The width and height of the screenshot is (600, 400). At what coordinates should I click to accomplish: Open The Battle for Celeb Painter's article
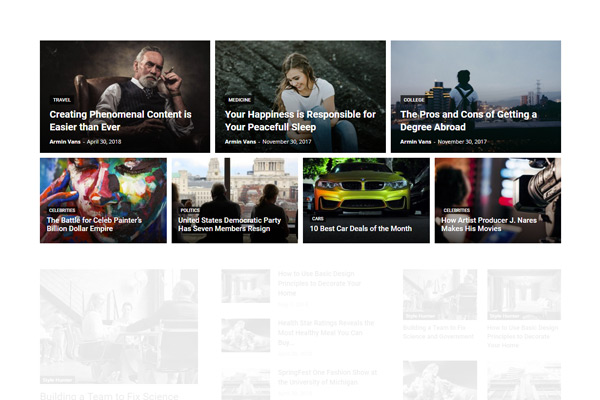[94, 224]
